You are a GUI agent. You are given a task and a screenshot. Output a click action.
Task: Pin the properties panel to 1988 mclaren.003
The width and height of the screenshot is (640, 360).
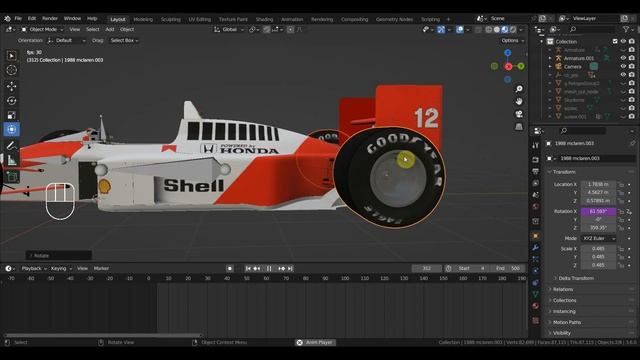[632, 143]
